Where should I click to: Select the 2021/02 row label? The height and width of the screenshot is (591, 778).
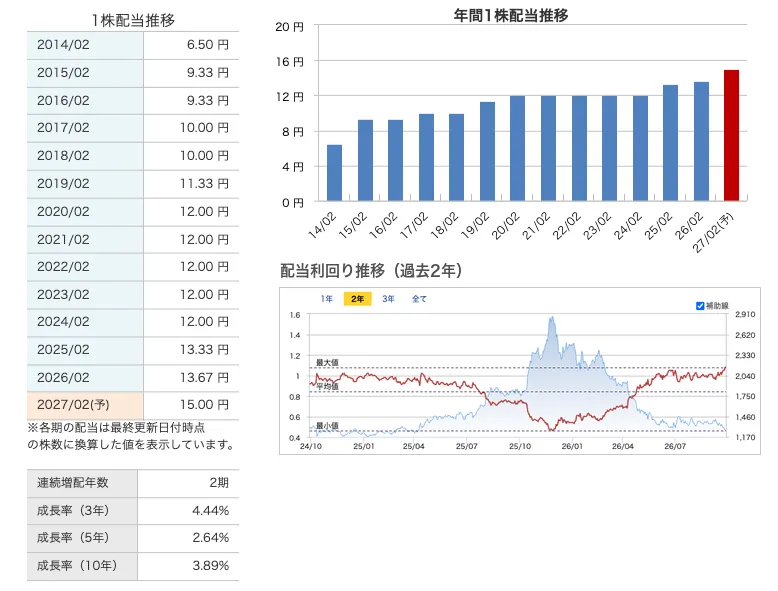point(63,239)
